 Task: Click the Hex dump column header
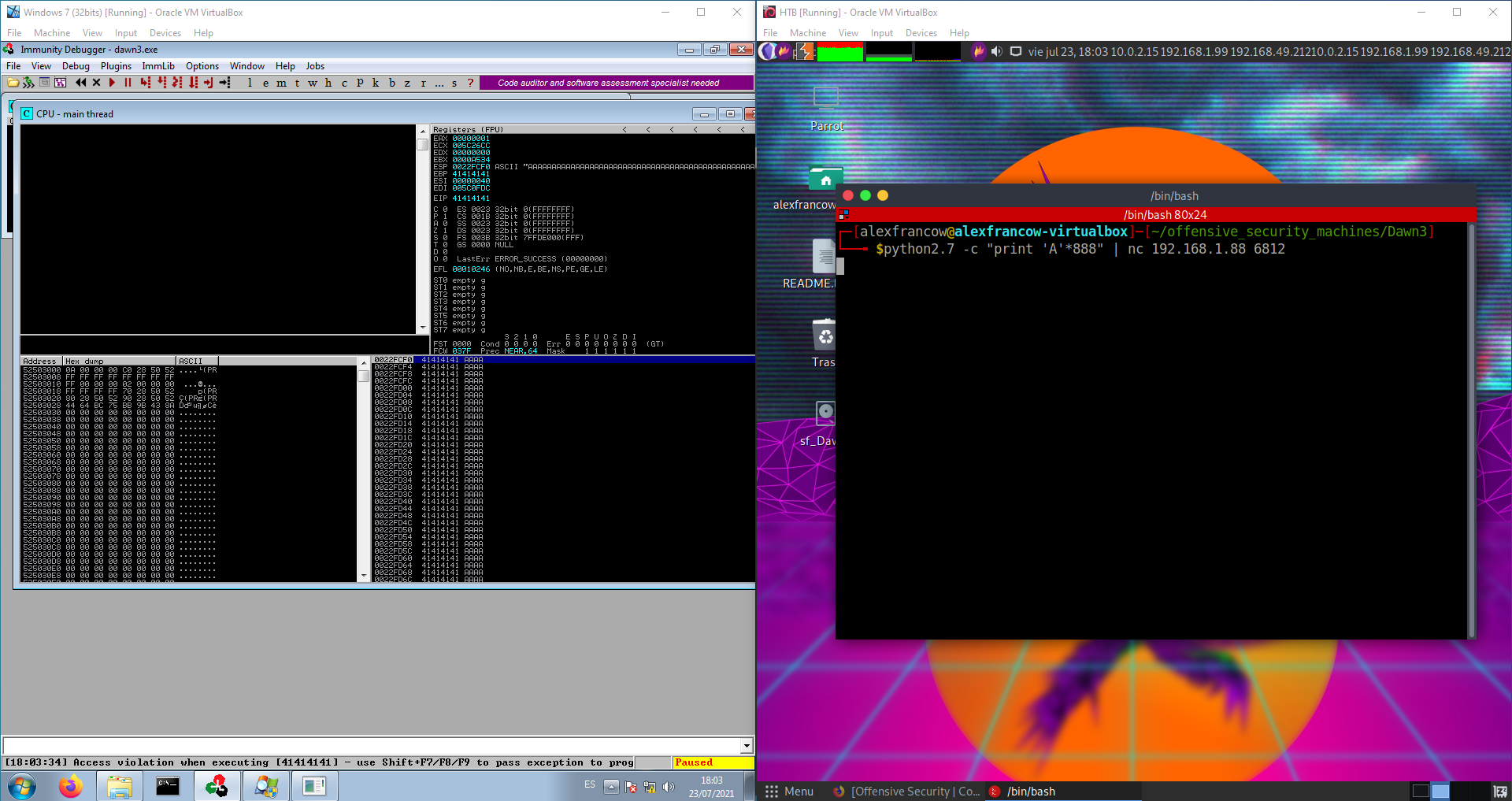tap(120, 361)
